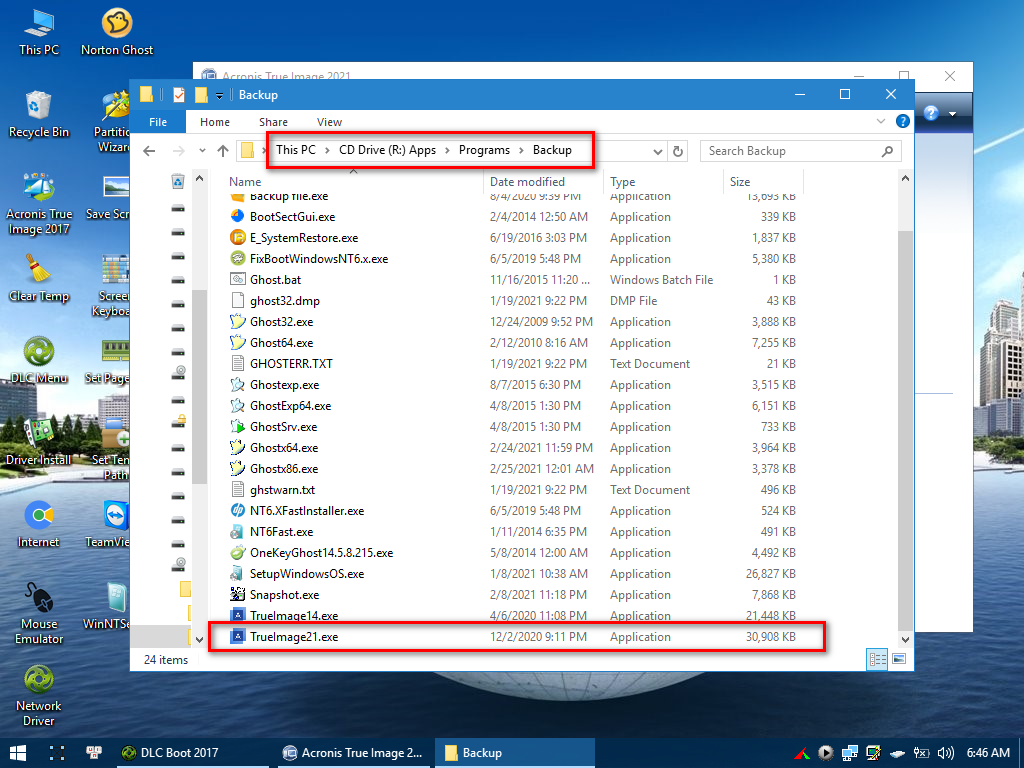Open the View ribbon tab

click(x=329, y=122)
